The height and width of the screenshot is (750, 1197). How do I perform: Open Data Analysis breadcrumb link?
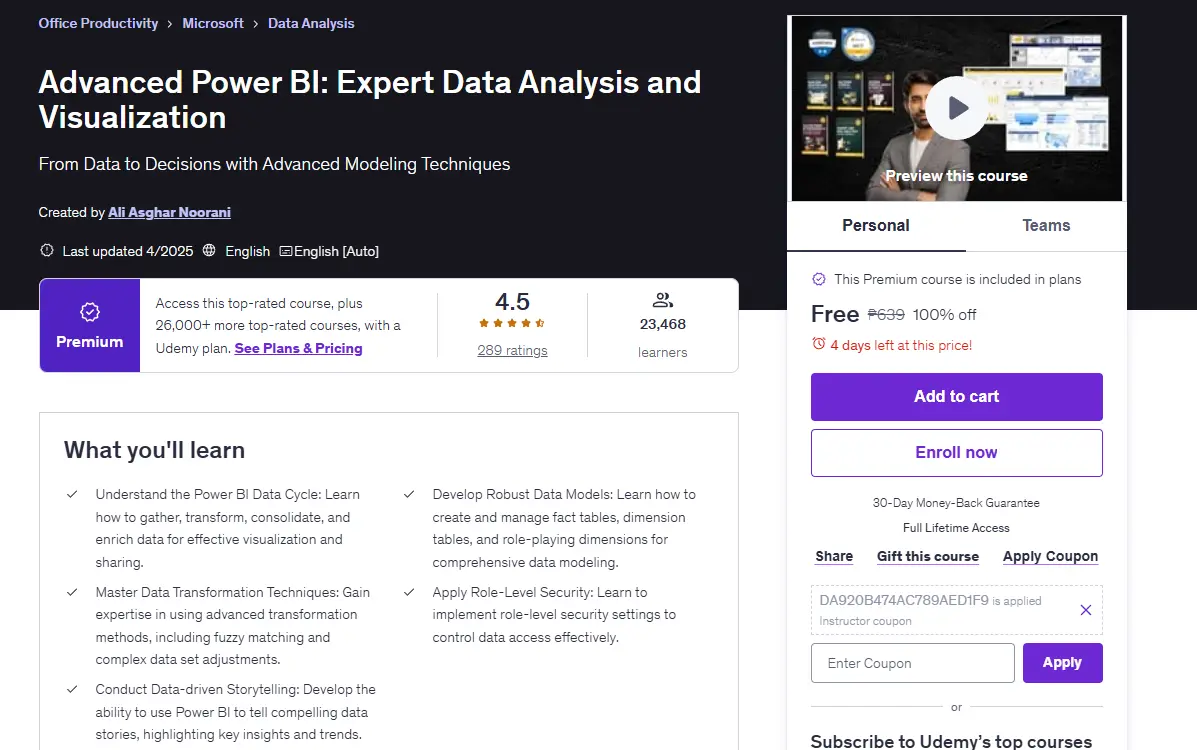tap(311, 23)
